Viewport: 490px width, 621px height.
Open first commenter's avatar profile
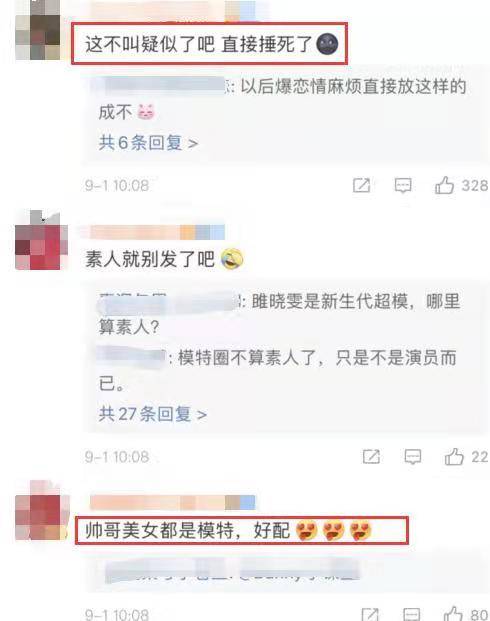tap(38, 31)
